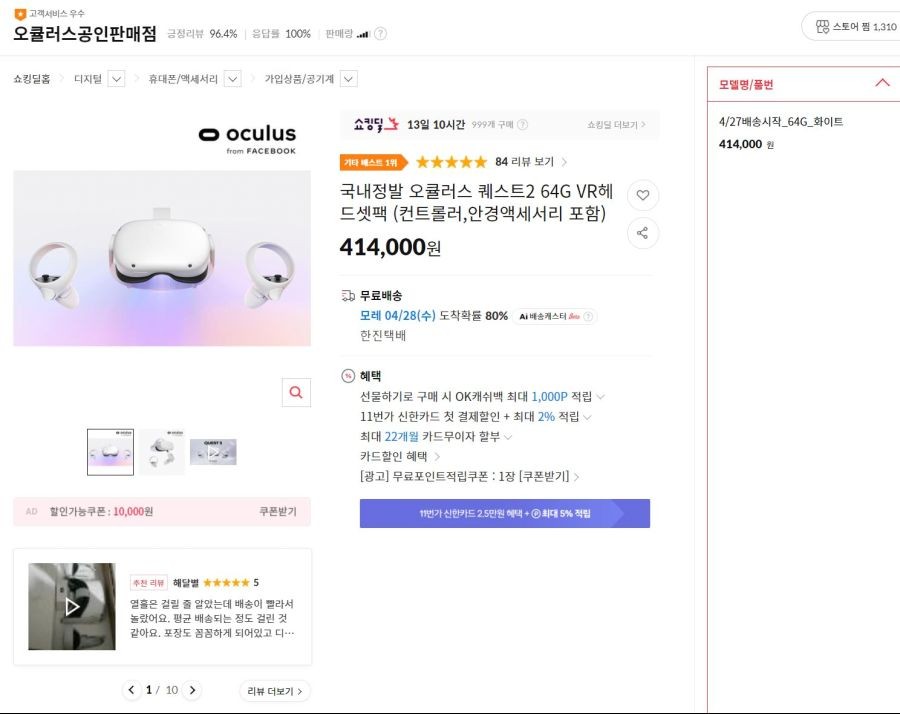Expand the 카드무이자 할부 details
This screenshot has height=714, width=900.
tap(508, 437)
